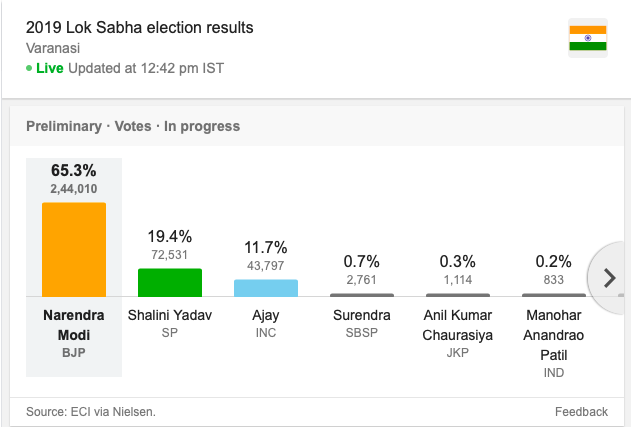Click the 65.3% vote share figure

click(x=74, y=171)
